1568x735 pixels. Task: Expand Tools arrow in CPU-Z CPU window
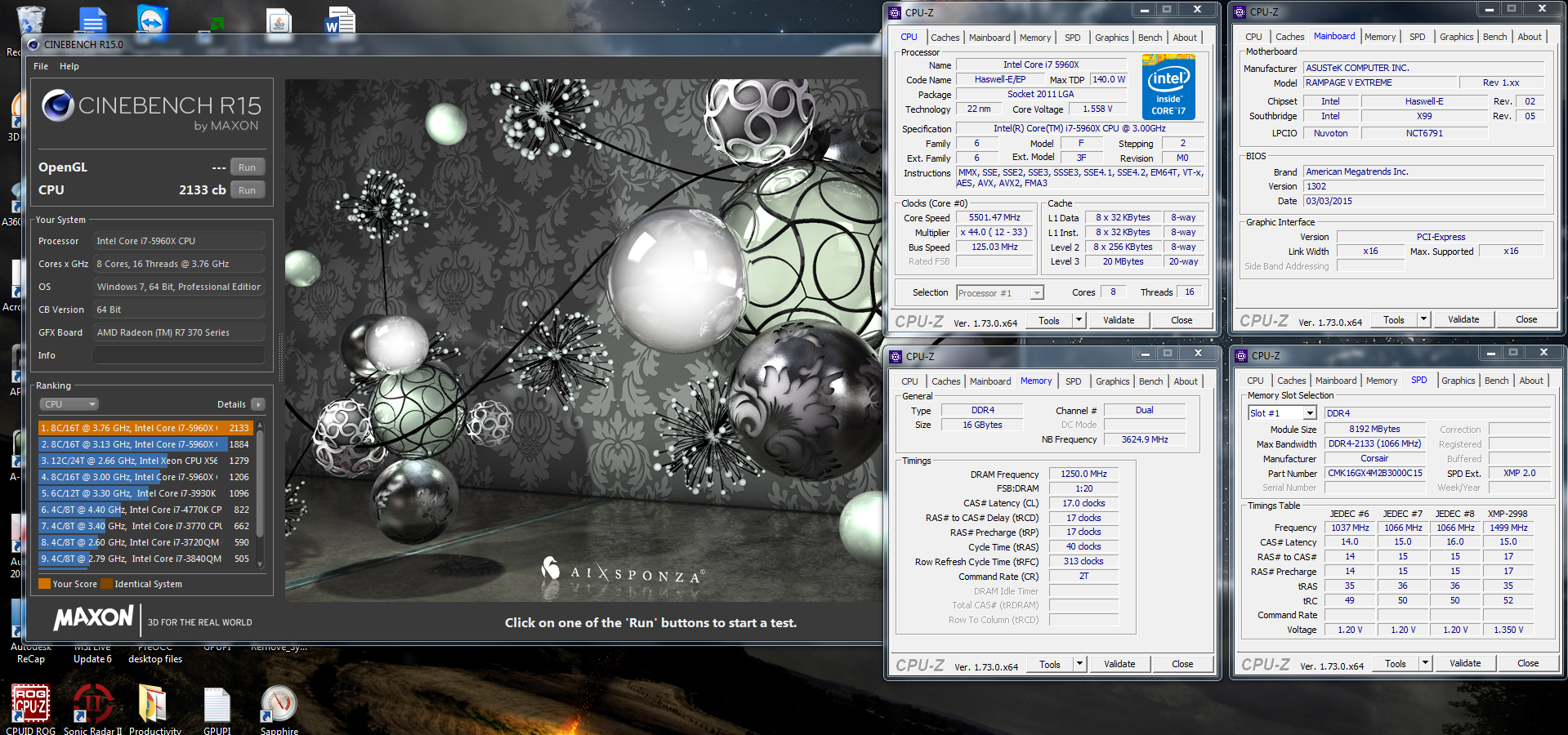pyautogui.click(x=1079, y=320)
